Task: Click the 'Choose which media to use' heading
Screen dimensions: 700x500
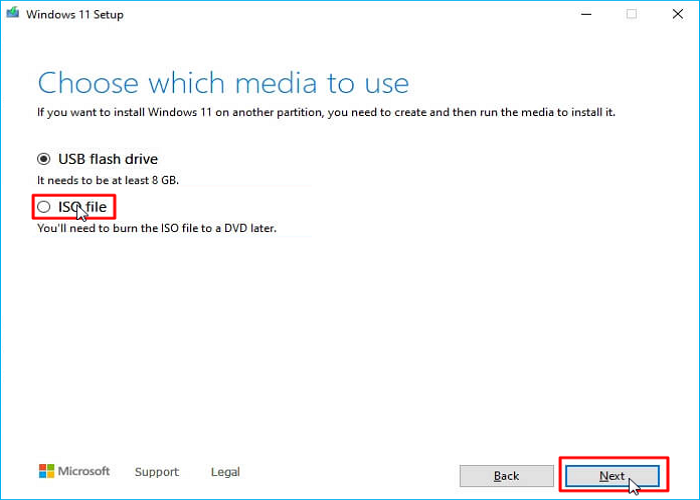Action: [223, 83]
